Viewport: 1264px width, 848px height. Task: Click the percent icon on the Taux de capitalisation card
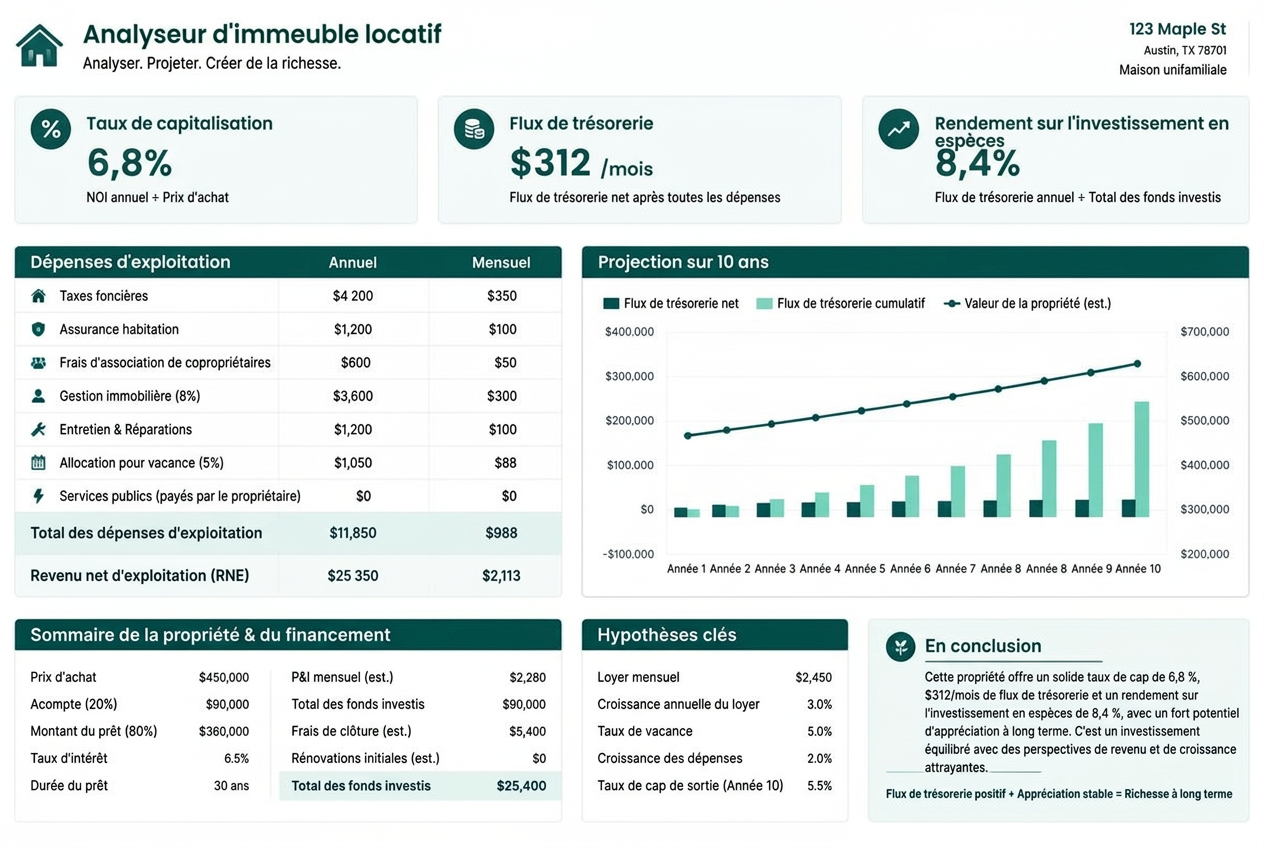[51, 129]
